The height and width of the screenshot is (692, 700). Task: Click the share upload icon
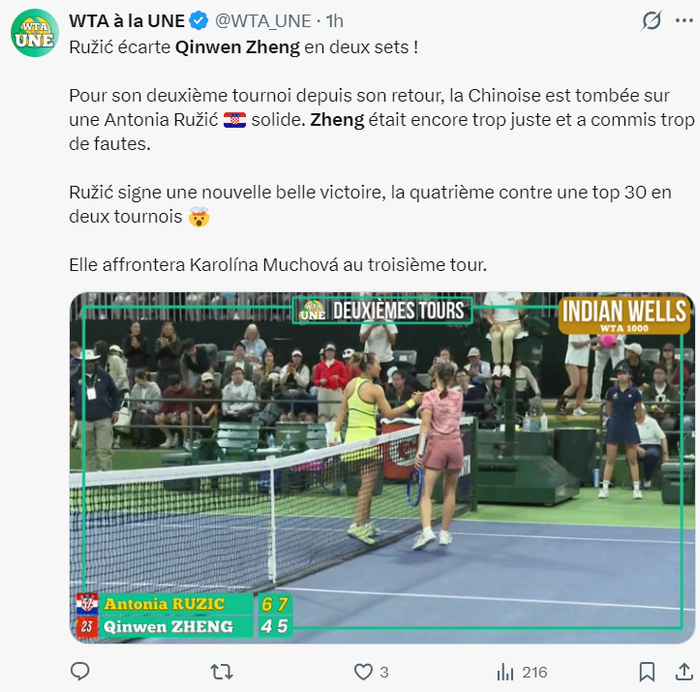pos(684,671)
